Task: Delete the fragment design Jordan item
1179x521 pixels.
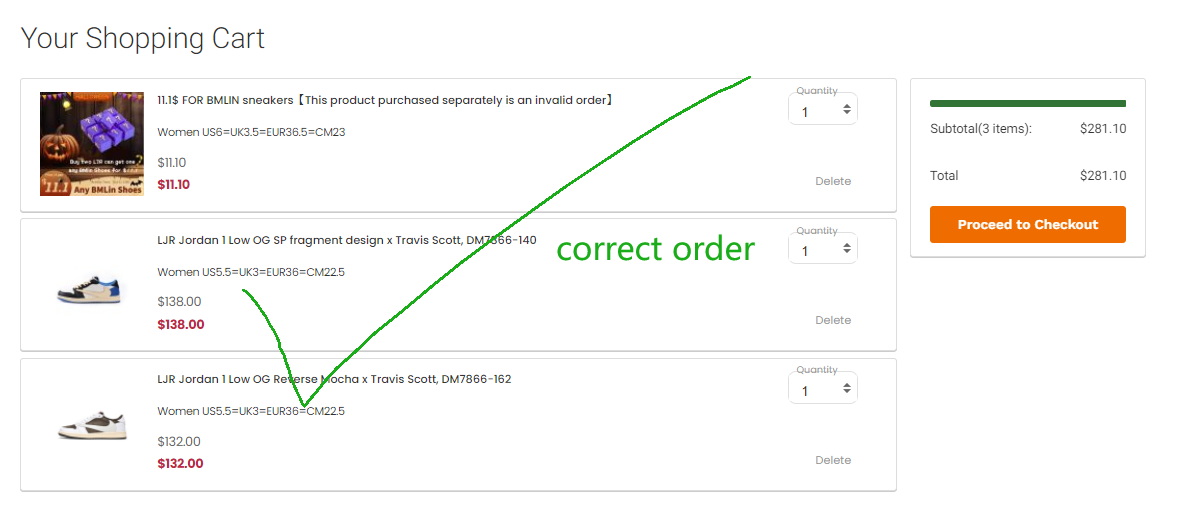Action: (x=832, y=320)
